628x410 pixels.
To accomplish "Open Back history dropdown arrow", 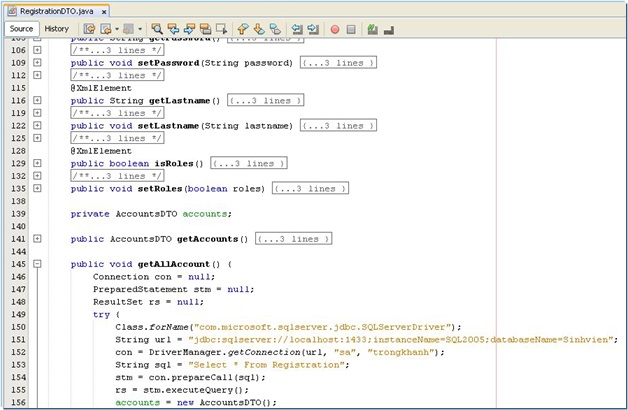I will (x=117, y=29).
